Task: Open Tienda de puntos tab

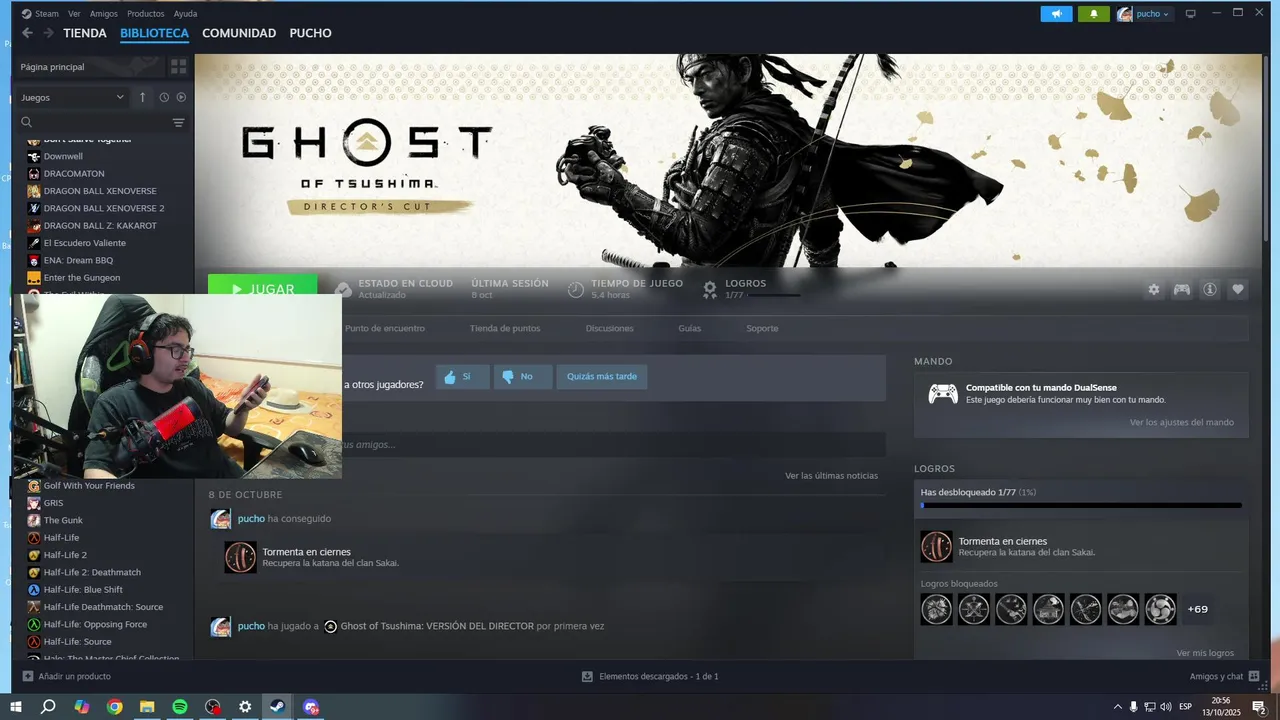Action: click(505, 328)
